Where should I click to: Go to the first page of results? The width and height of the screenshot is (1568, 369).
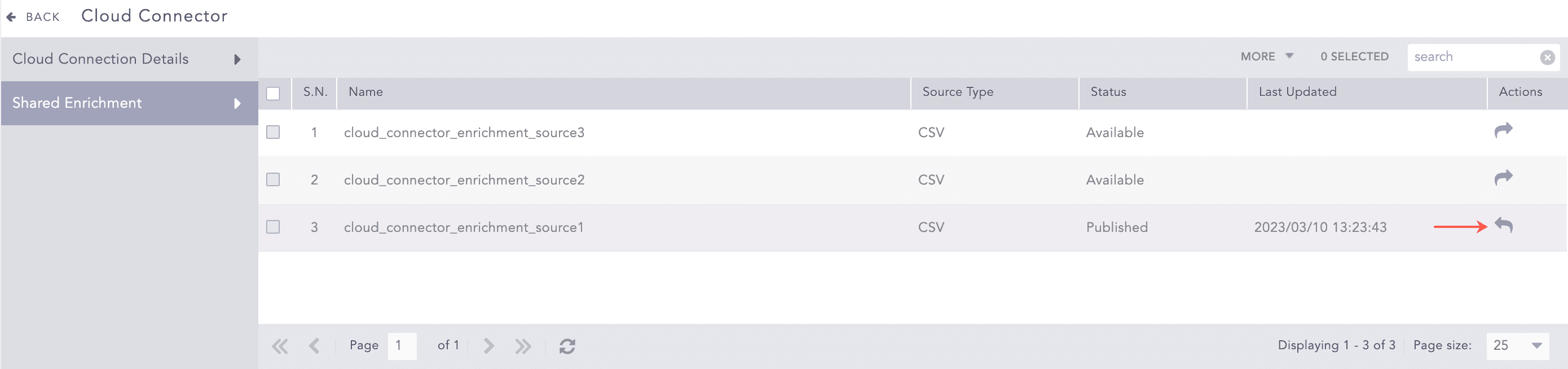click(280, 346)
